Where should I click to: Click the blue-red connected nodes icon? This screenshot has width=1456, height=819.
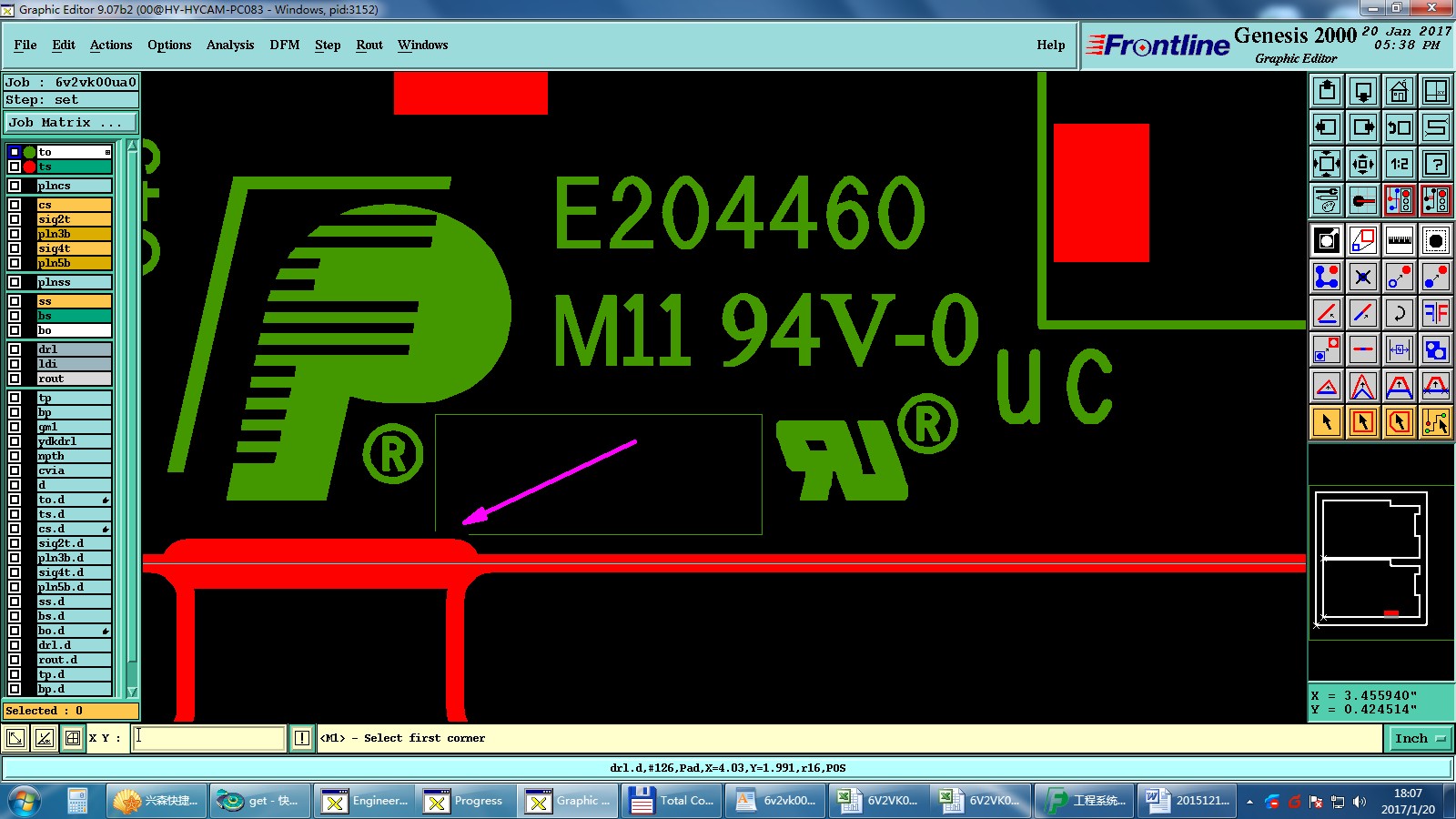pos(1327,277)
